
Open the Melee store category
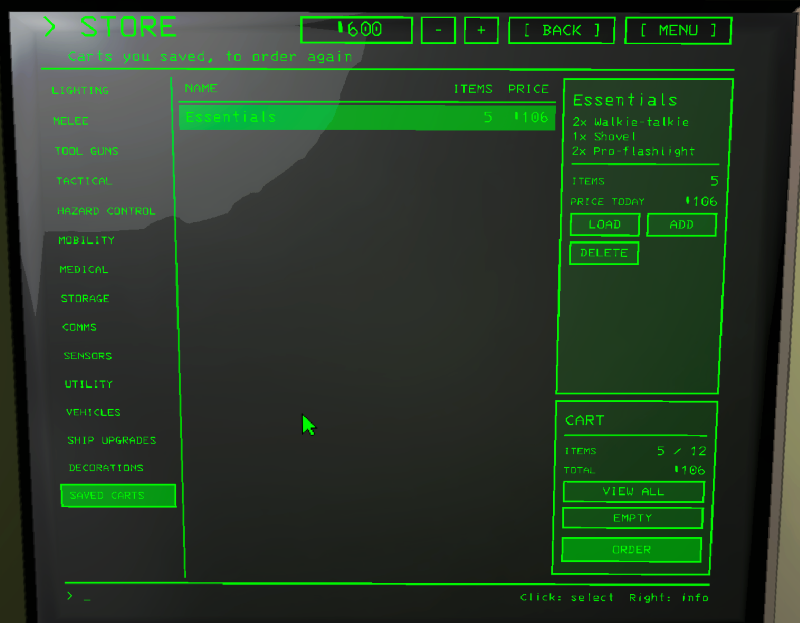click(x=71, y=121)
